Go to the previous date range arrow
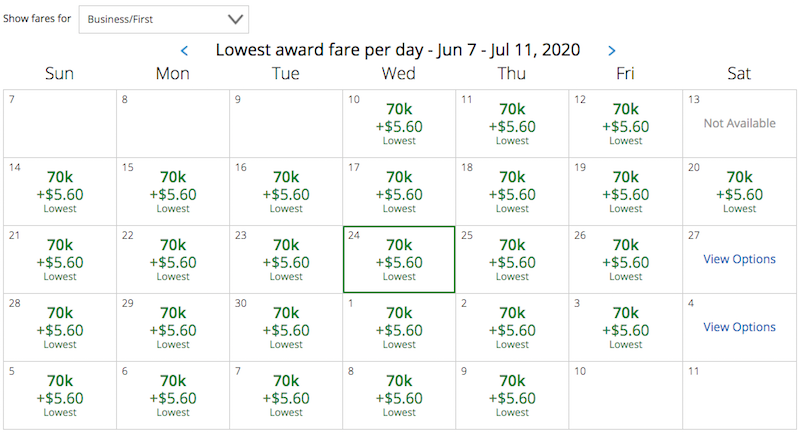The width and height of the screenshot is (800, 432). (x=185, y=50)
